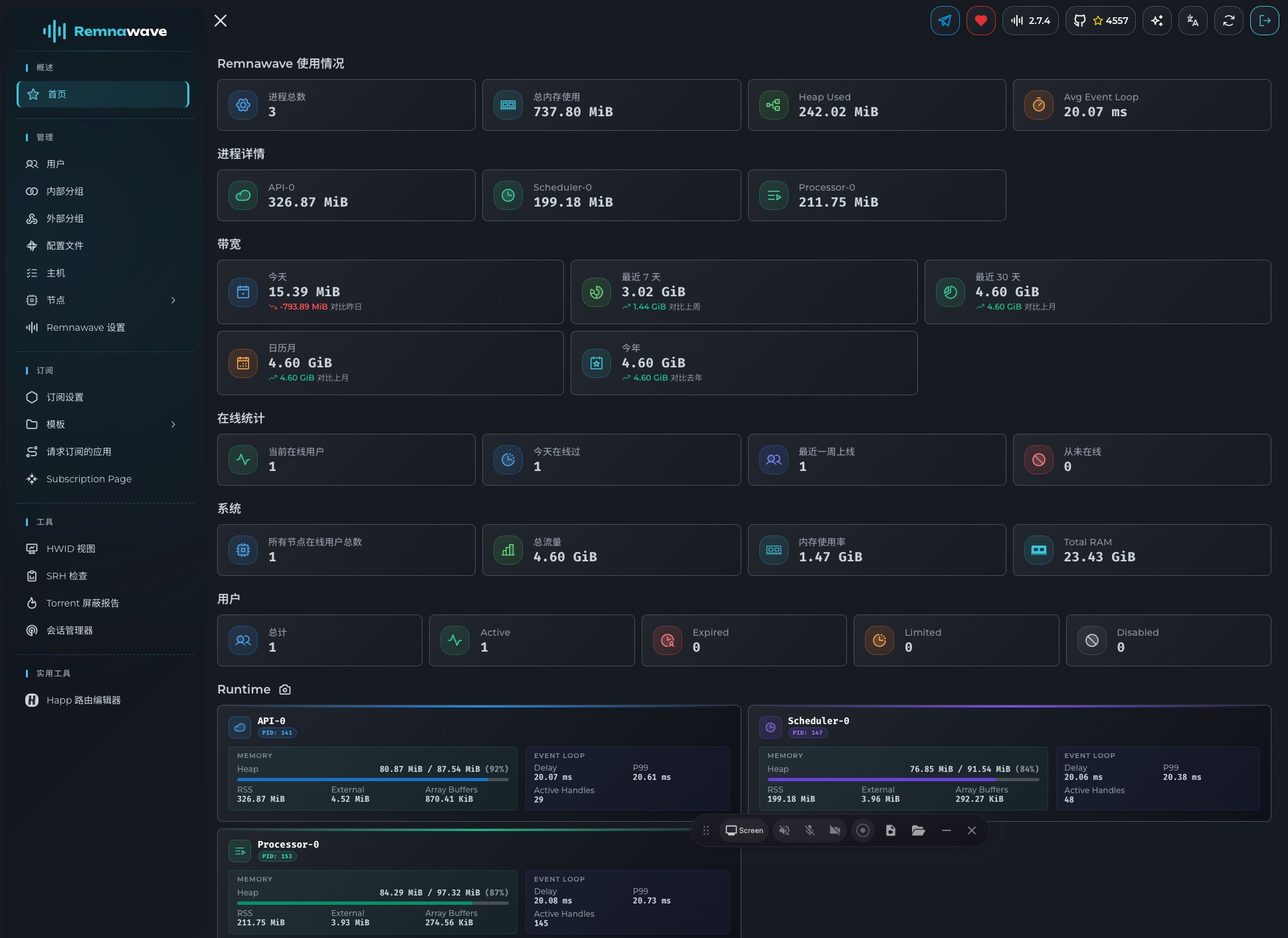This screenshot has width=1288, height=938.
Task: Click the '3.02 GiB' 最近 7 天 value
Action: [x=654, y=292]
